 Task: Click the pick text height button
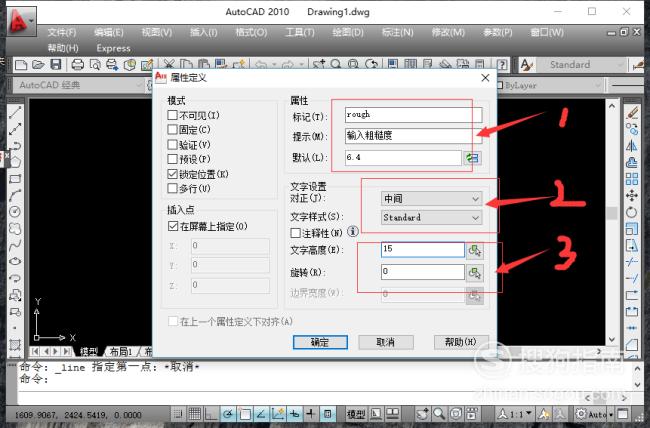click(475, 250)
